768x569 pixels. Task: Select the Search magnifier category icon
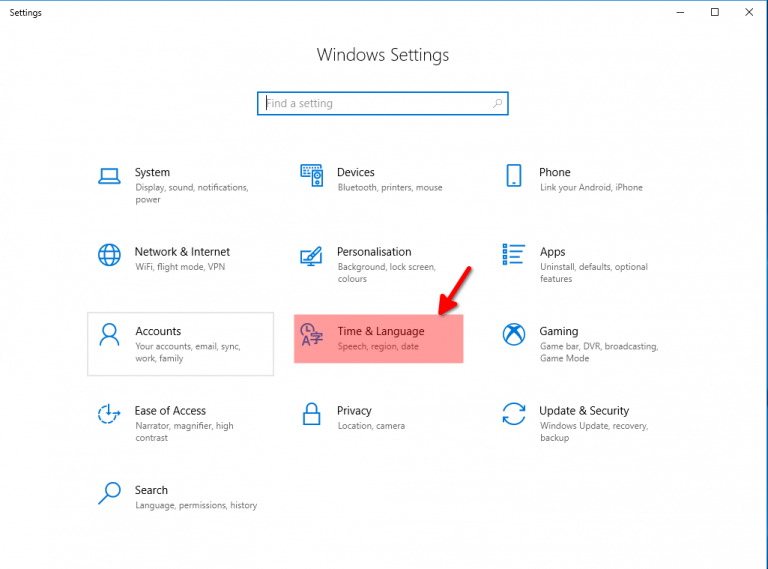coord(109,493)
